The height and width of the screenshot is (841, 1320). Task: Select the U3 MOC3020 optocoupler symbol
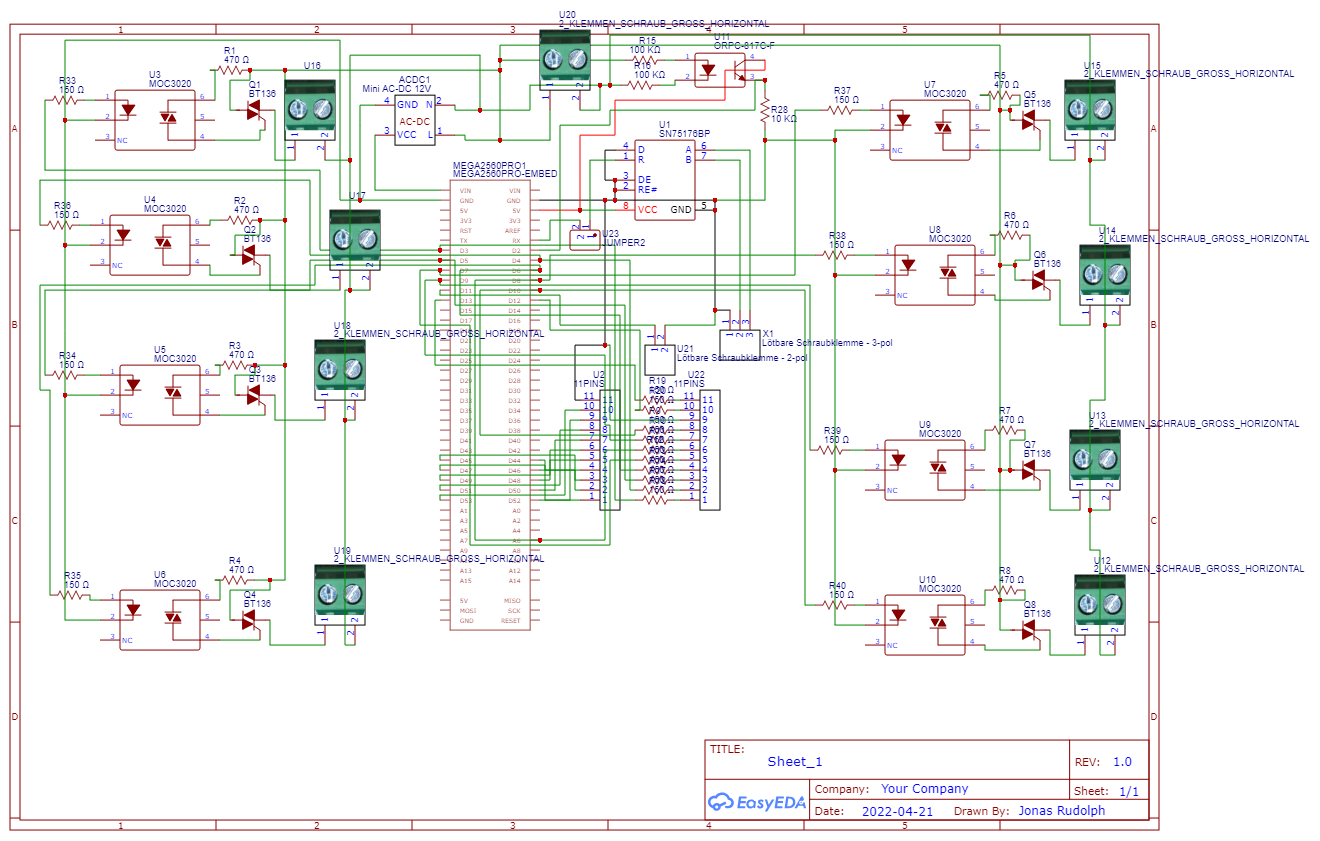click(155, 120)
